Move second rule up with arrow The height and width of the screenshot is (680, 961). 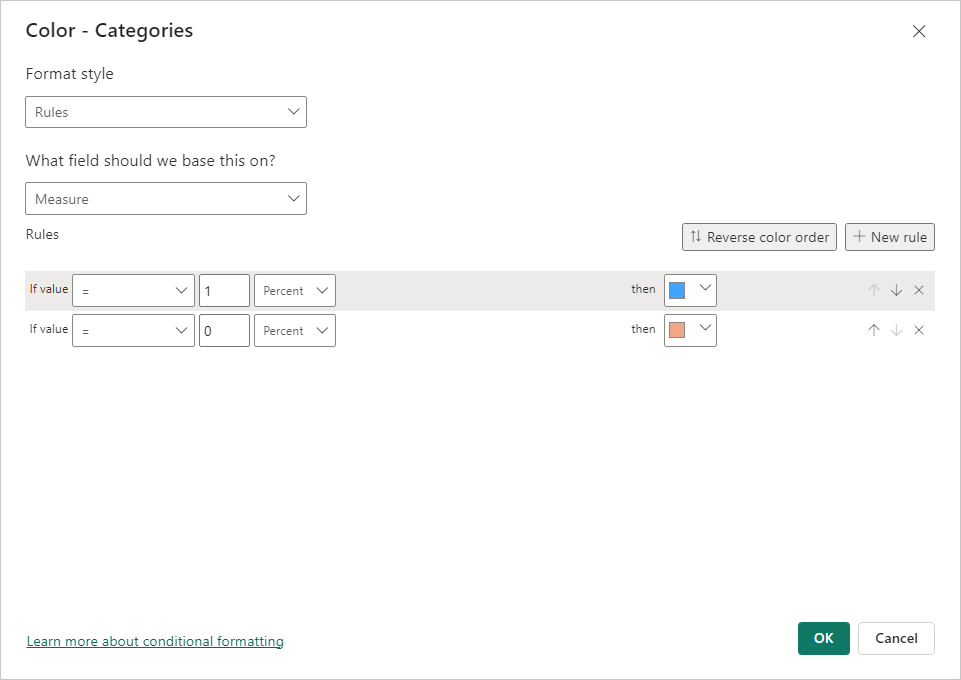point(874,330)
